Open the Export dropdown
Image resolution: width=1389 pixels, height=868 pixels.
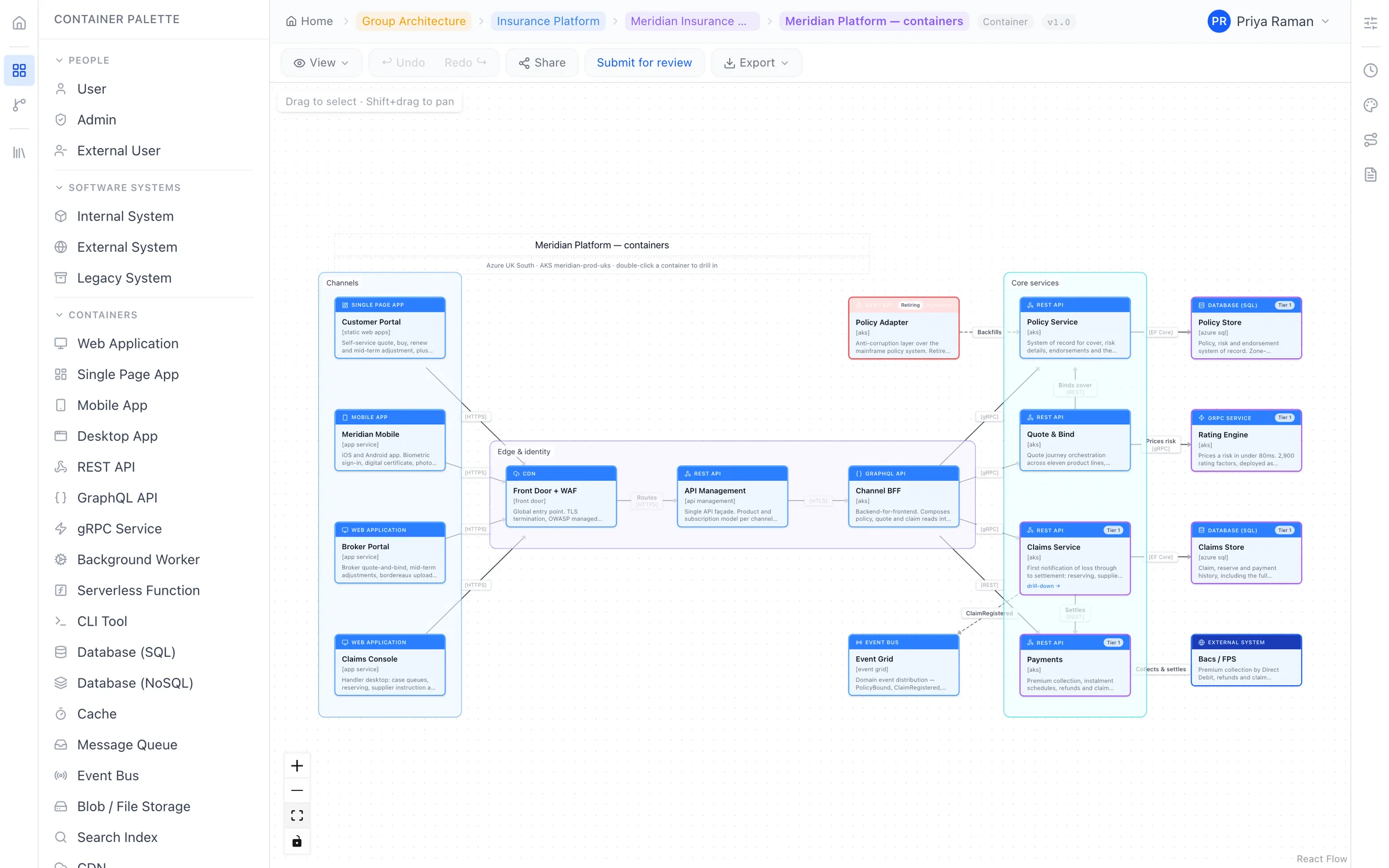coord(756,62)
